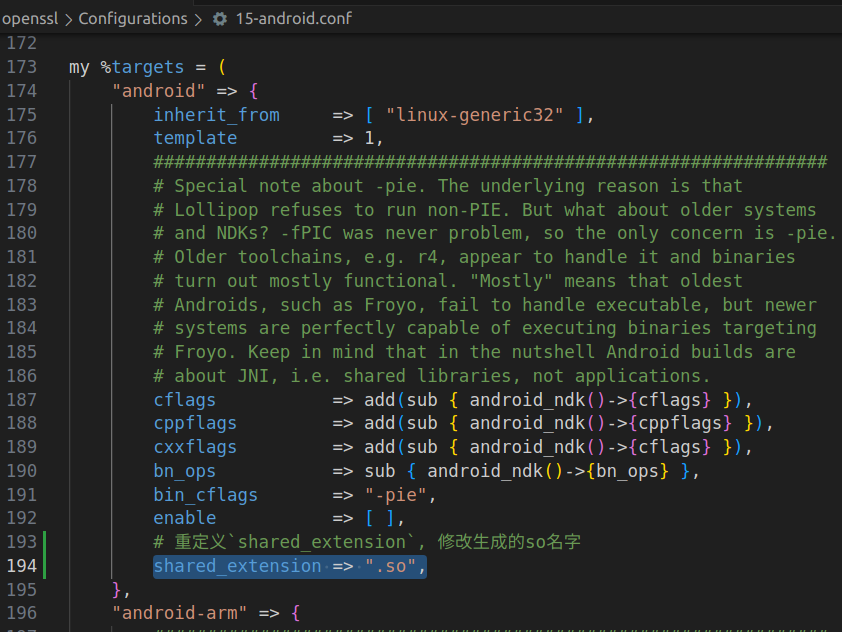
Task: Click line number 187
Action: click(x=21, y=399)
